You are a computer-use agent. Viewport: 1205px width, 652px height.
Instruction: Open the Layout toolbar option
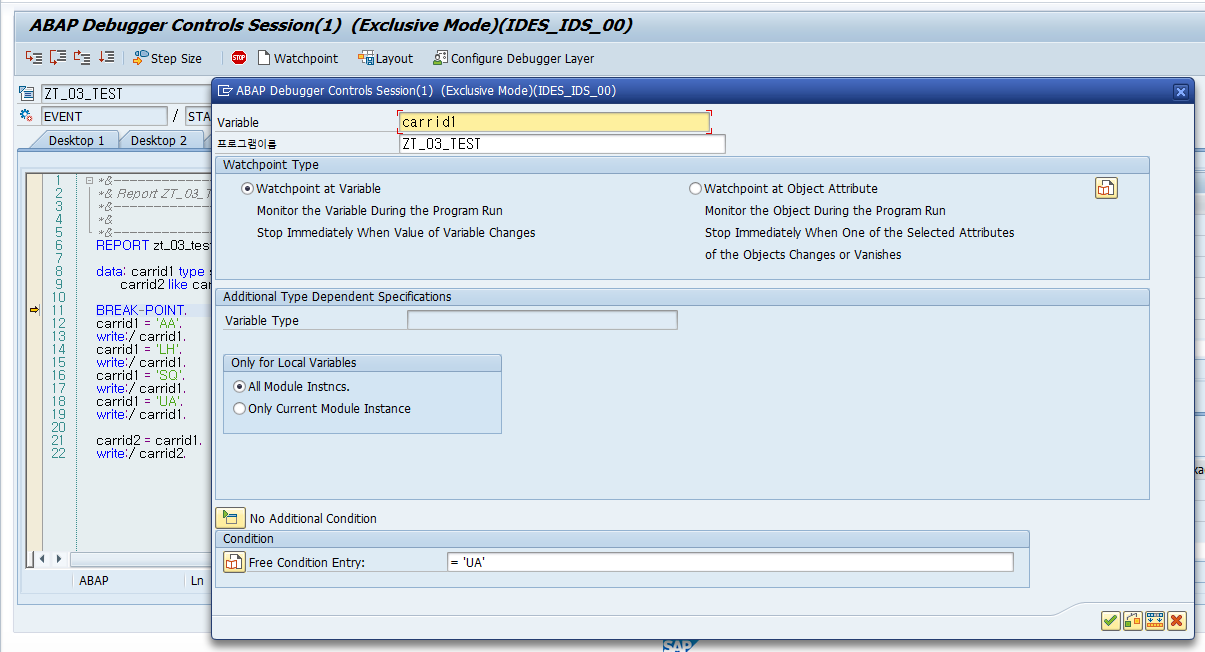click(385, 58)
